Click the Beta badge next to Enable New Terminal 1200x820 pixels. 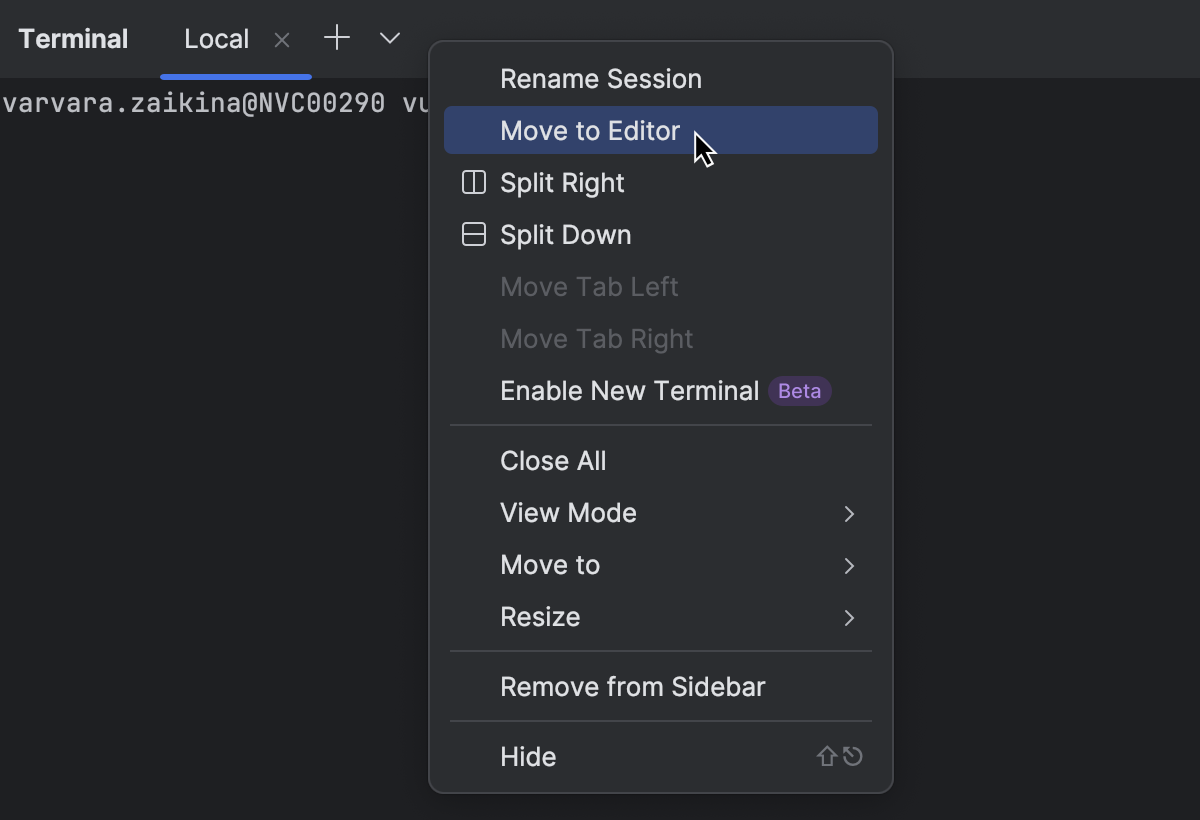(x=799, y=391)
